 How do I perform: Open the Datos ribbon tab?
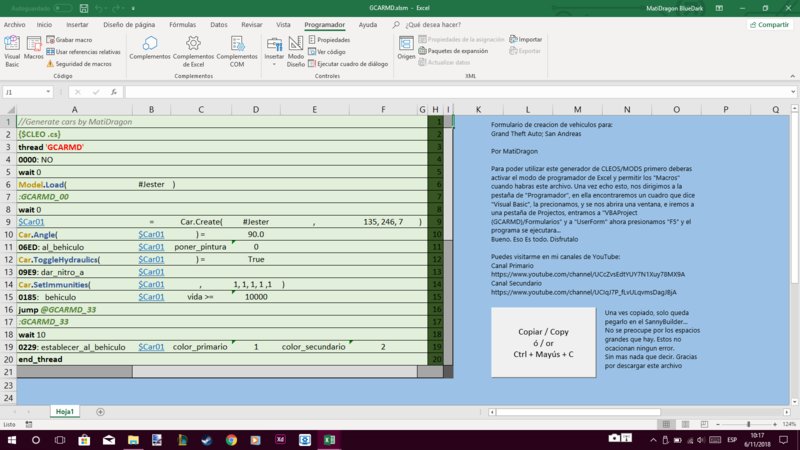(x=217, y=22)
